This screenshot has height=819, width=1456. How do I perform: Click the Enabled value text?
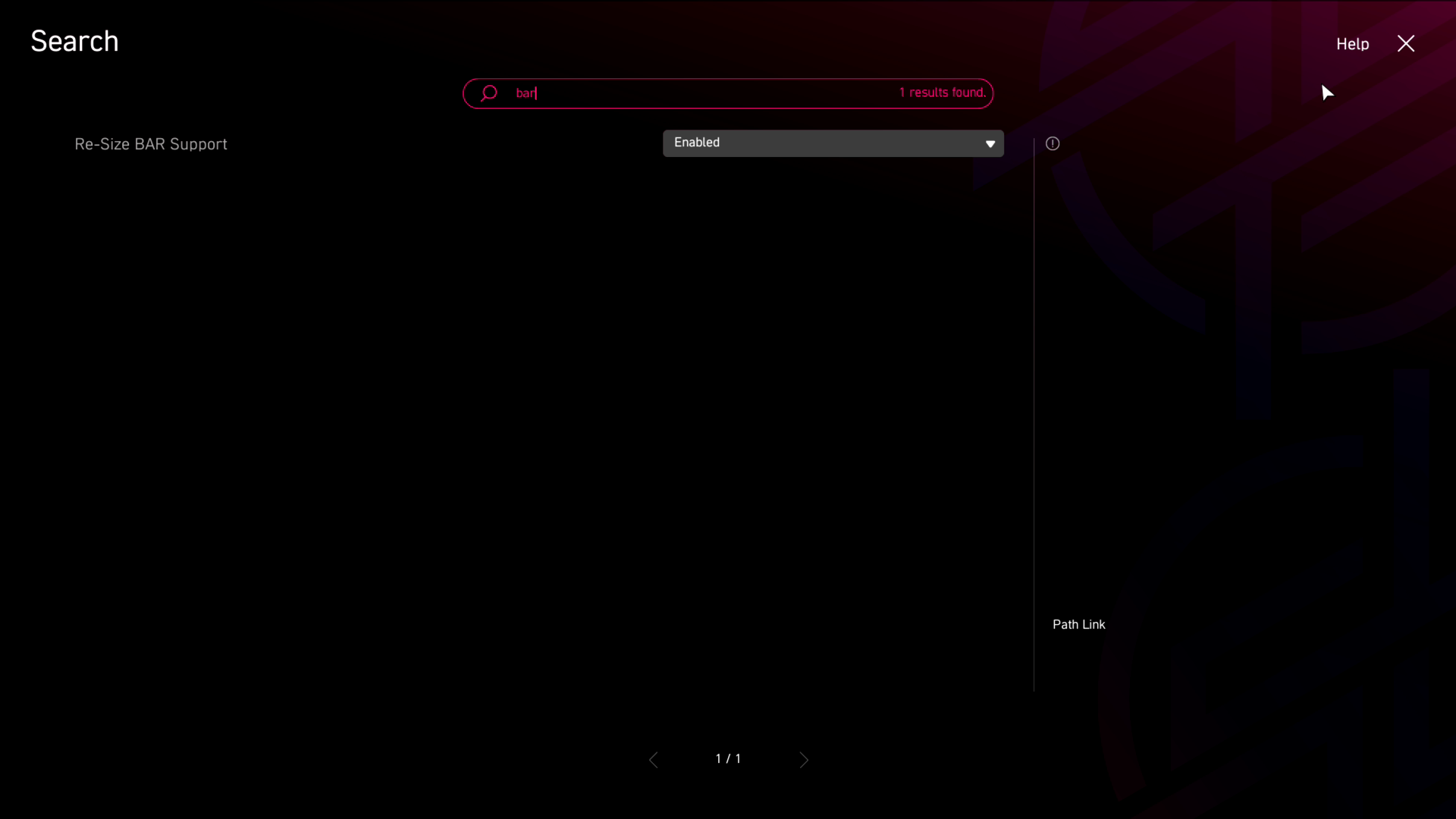697,143
